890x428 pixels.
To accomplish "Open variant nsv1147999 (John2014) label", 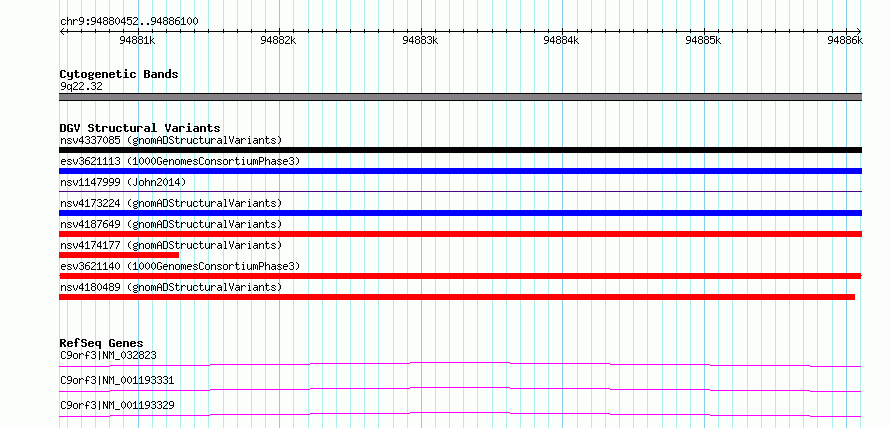I will click(123, 182).
